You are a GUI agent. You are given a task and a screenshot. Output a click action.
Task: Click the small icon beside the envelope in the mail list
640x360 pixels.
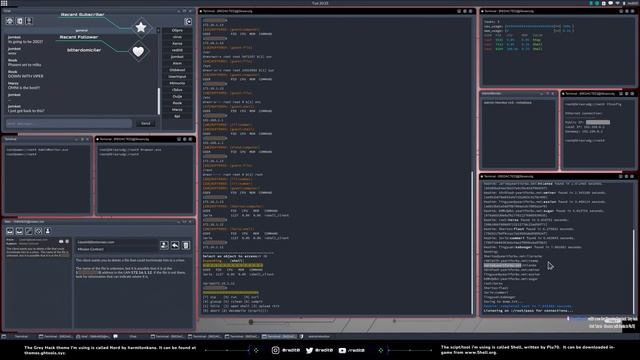[67, 241]
